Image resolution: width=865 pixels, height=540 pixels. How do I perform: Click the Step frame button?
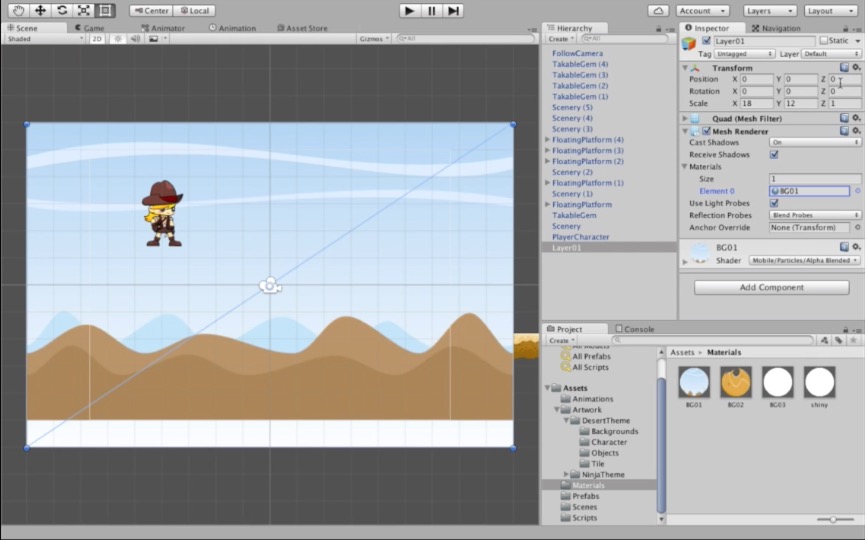click(x=454, y=10)
